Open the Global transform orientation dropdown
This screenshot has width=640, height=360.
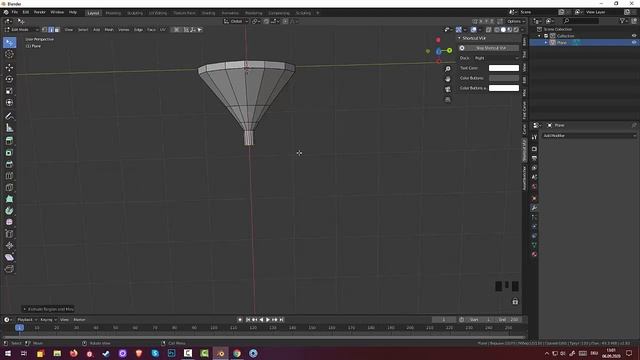236,21
